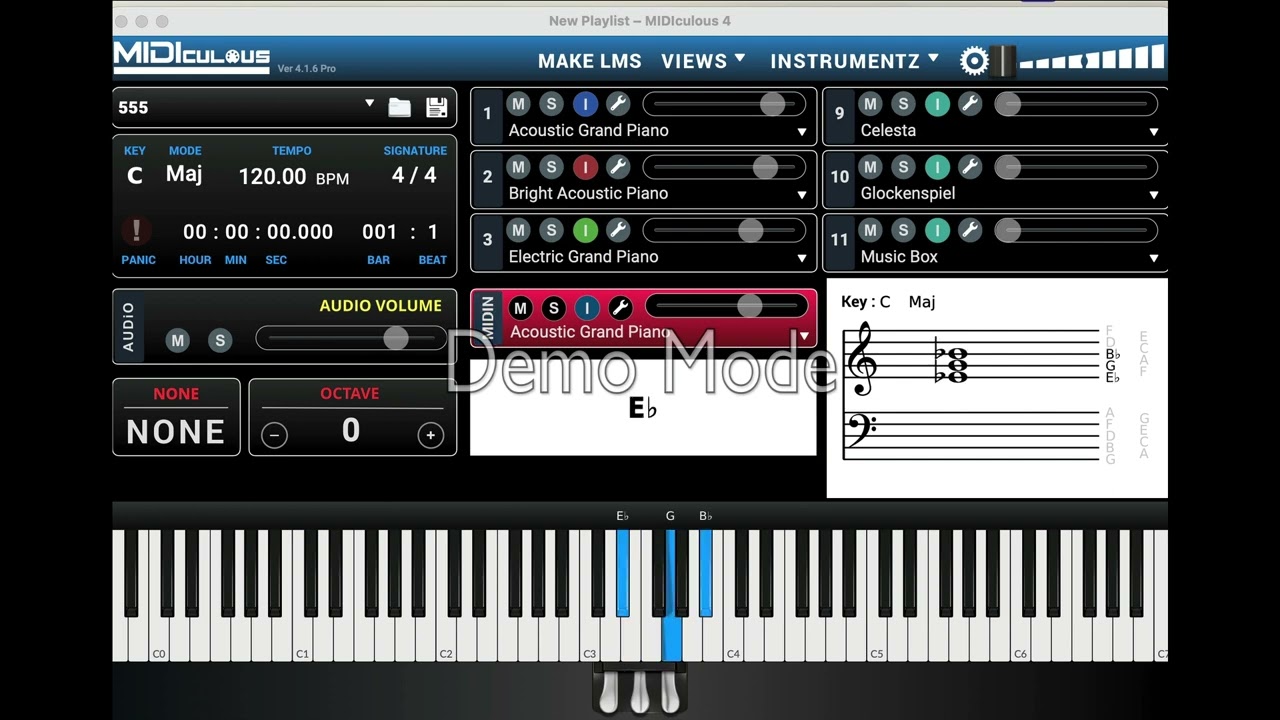Open the VIEWS menu
The width and height of the screenshot is (1280, 720).
point(703,61)
